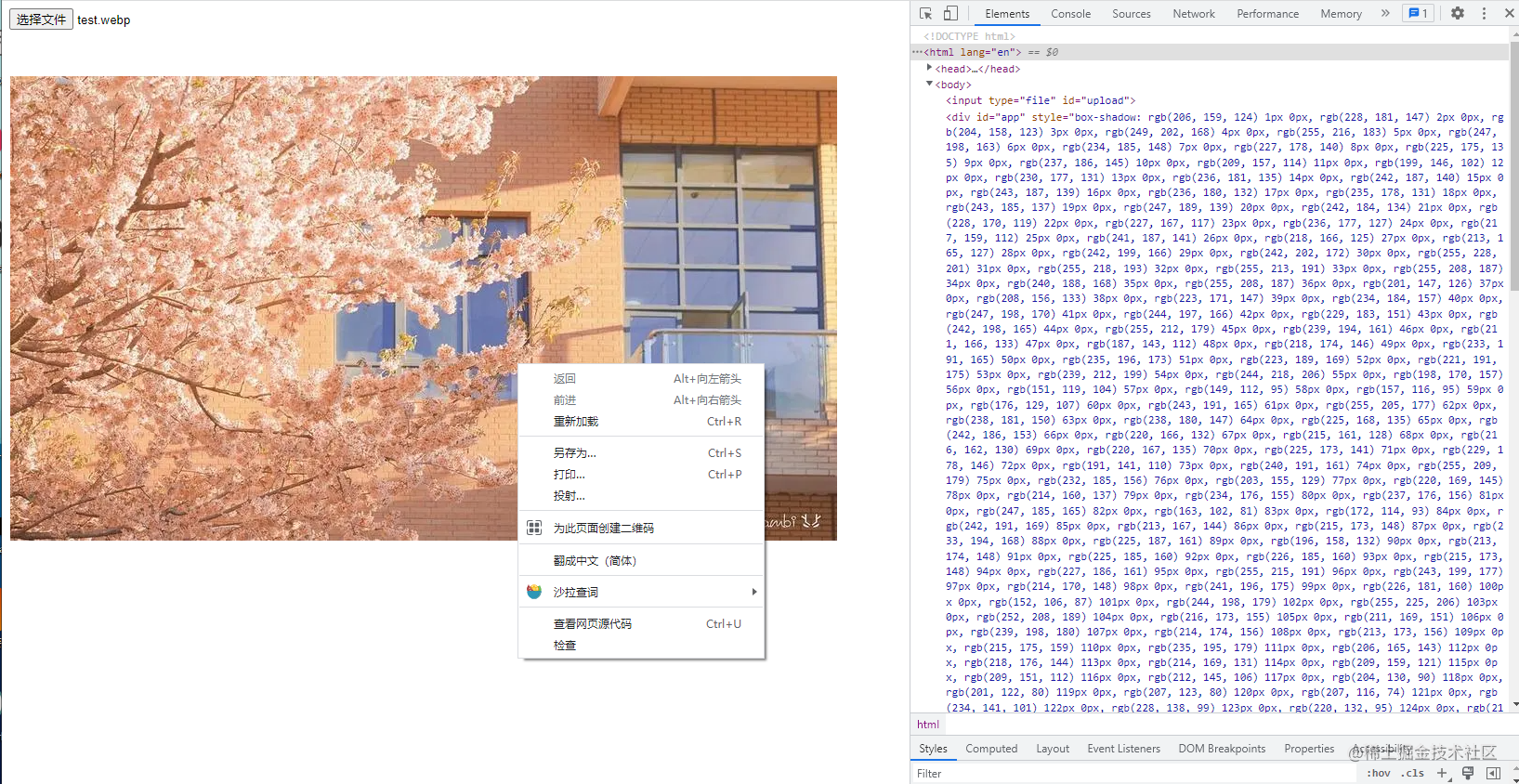The image size is (1519, 784).
Task: Choose 前进 in the context menu
Action: click(x=641, y=399)
